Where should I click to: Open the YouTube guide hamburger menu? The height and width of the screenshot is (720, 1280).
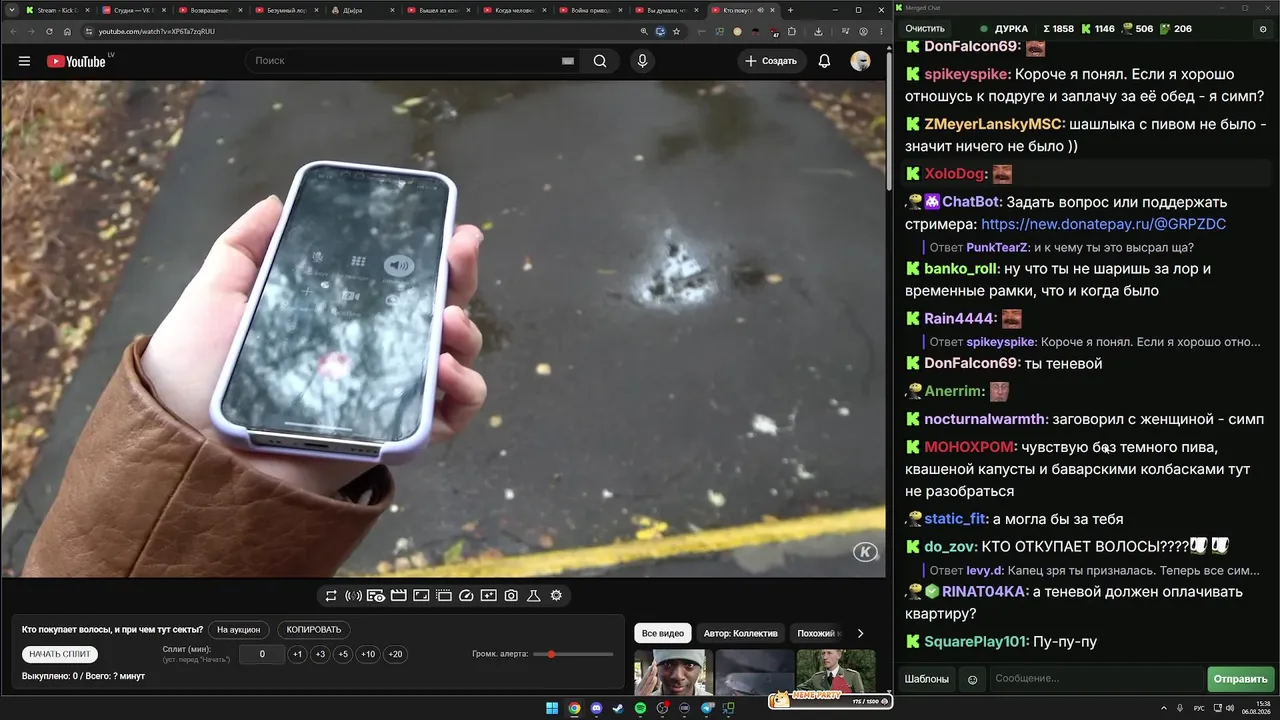click(x=24, y=61)
